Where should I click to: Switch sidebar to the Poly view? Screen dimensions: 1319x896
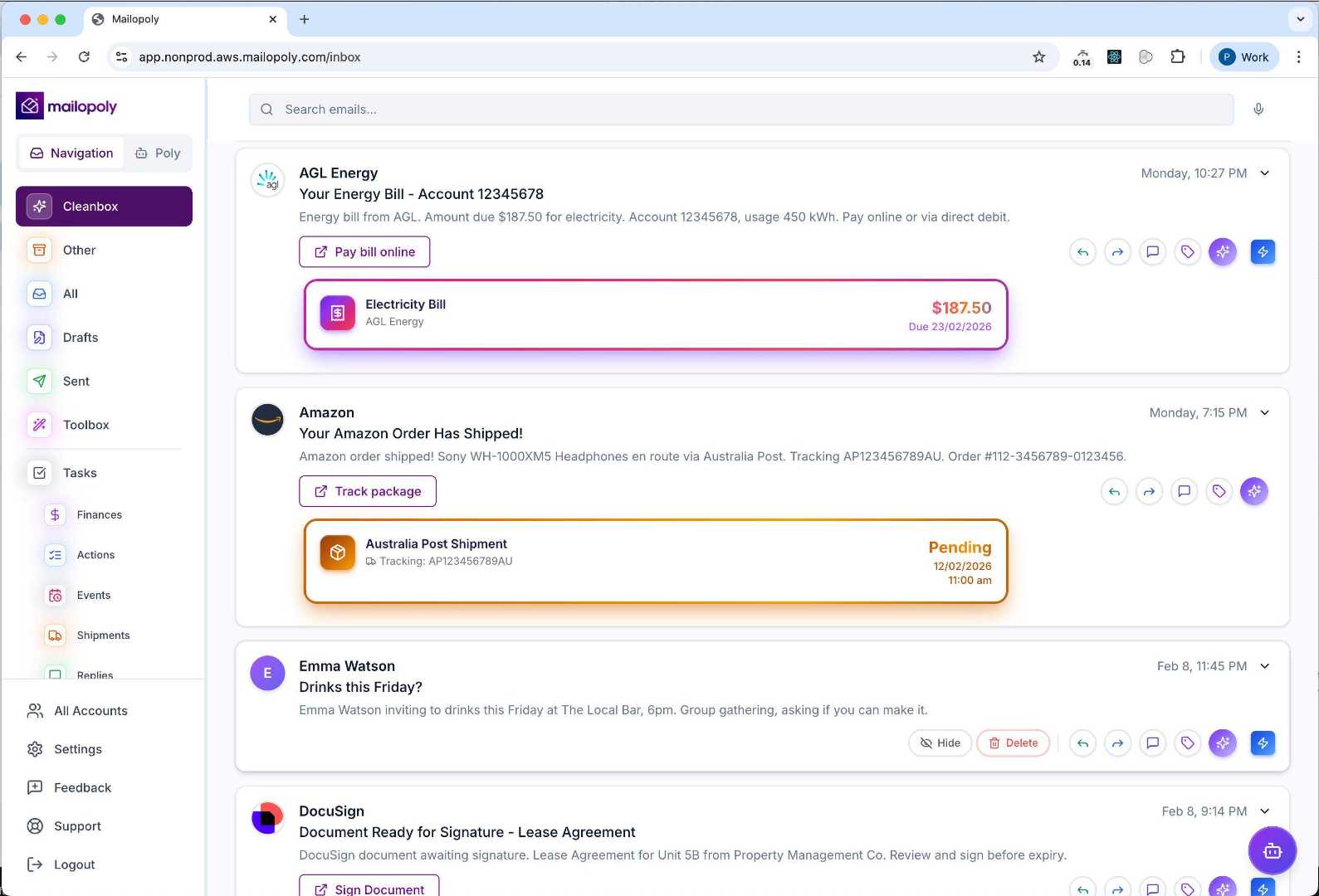(x=158, y=153)
